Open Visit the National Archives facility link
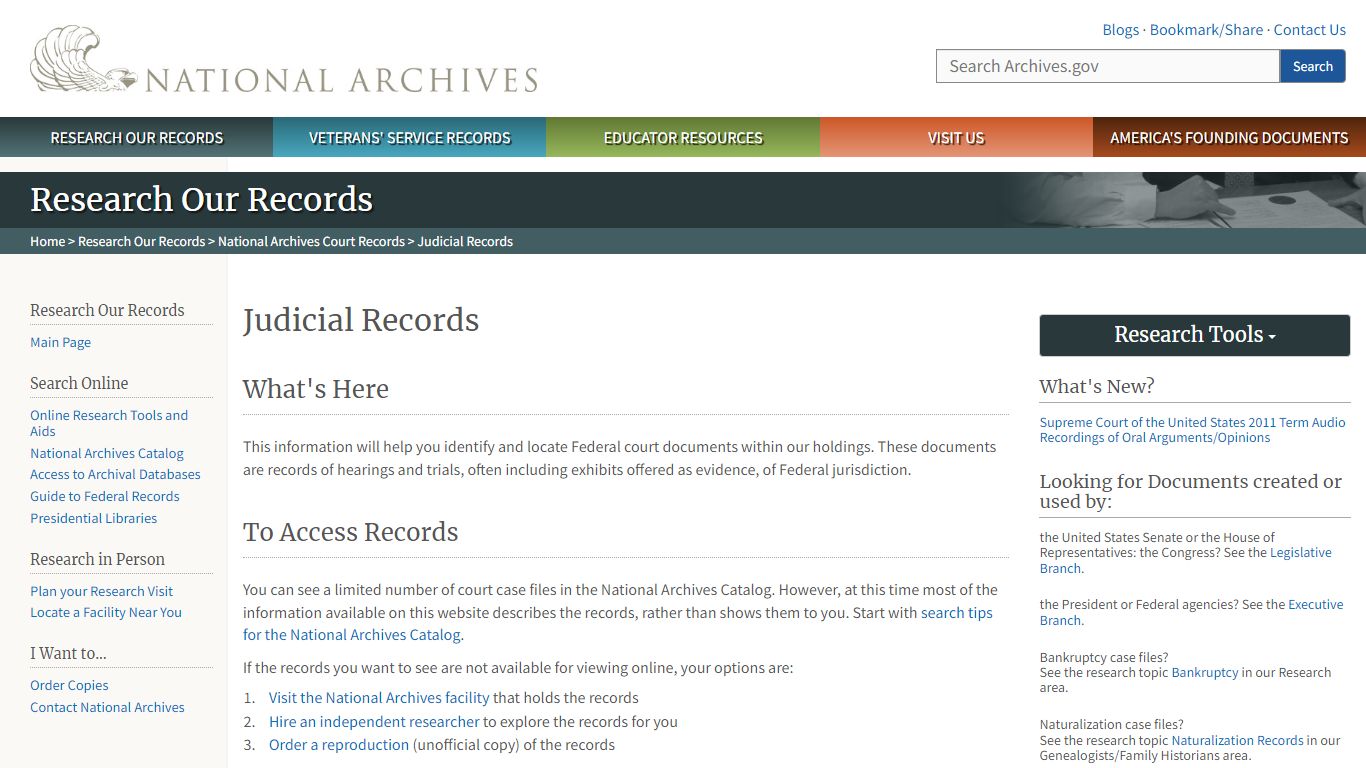Screen dimensions: 1366x768 (x=379, y=698)
